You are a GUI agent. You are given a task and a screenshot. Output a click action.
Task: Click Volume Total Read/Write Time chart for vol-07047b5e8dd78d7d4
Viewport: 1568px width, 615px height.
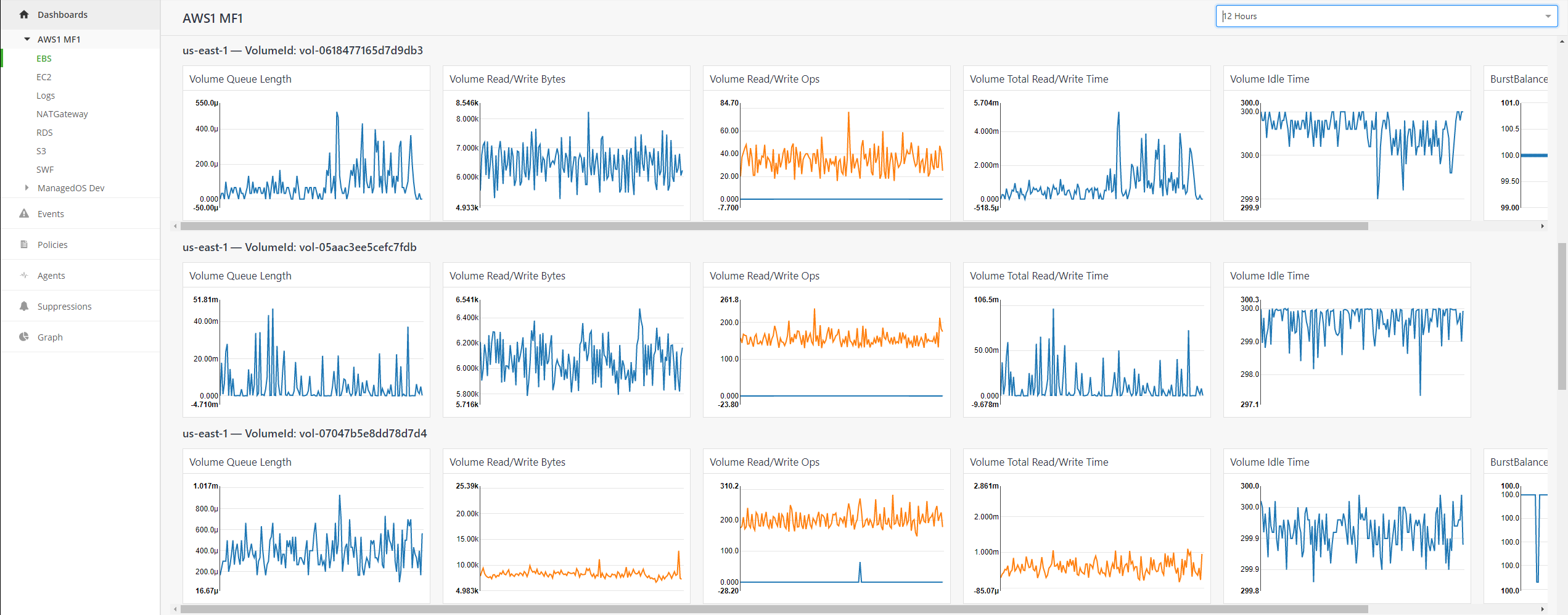pyautogui.click(x=1087, y=526)
